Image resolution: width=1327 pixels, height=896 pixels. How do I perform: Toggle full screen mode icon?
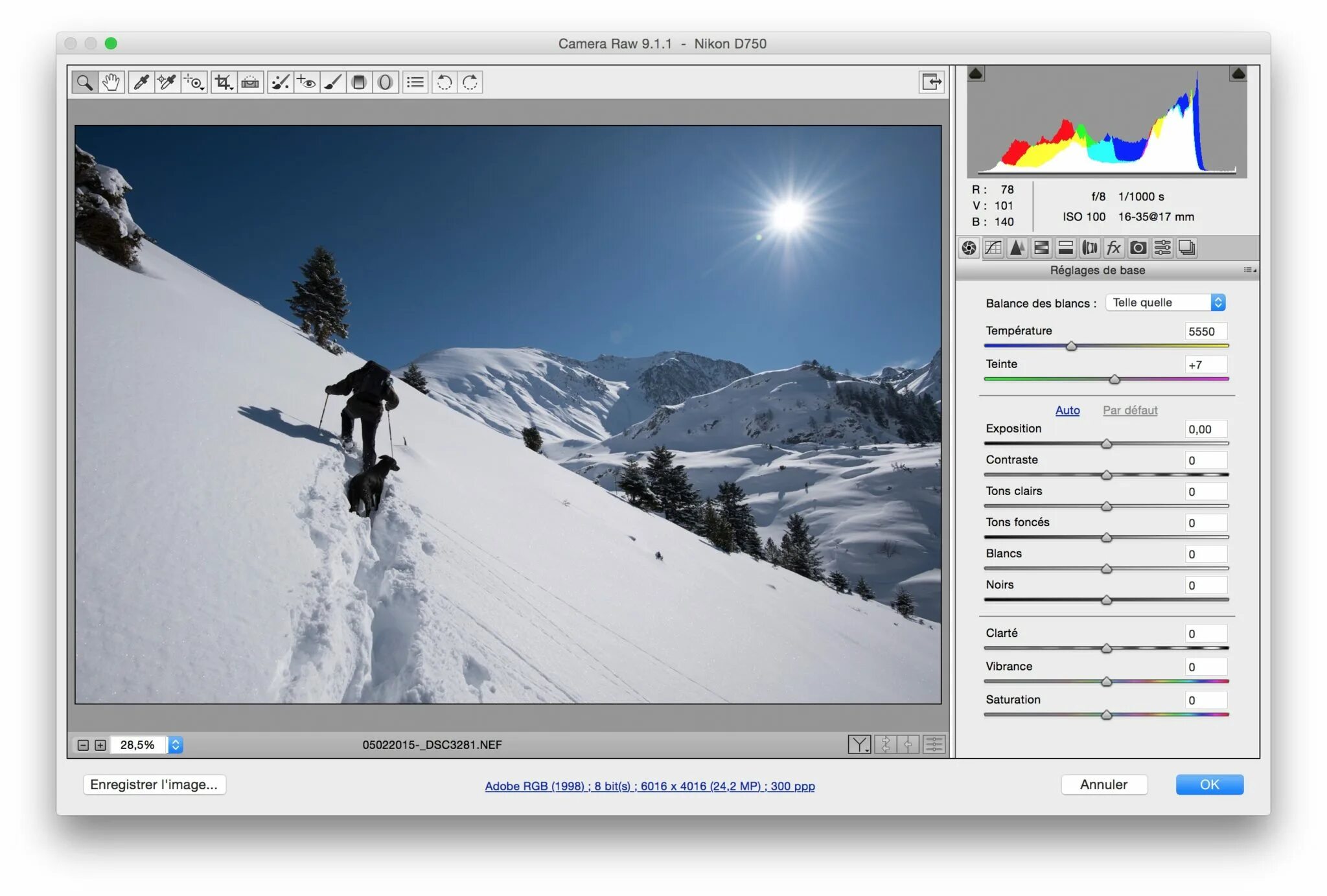(x=931, y=82)
